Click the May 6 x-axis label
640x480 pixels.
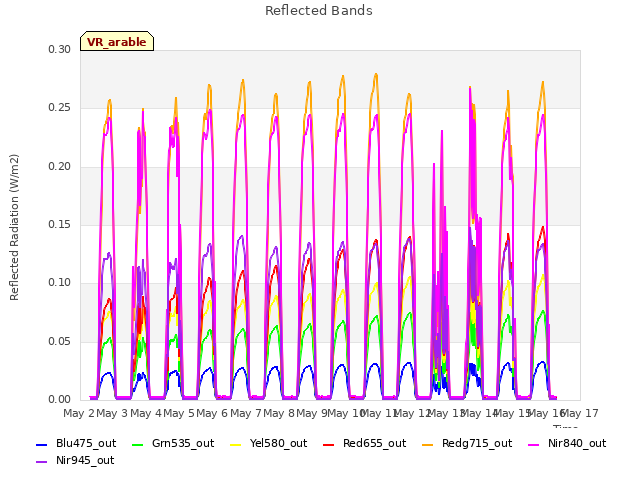click(212, 413)
